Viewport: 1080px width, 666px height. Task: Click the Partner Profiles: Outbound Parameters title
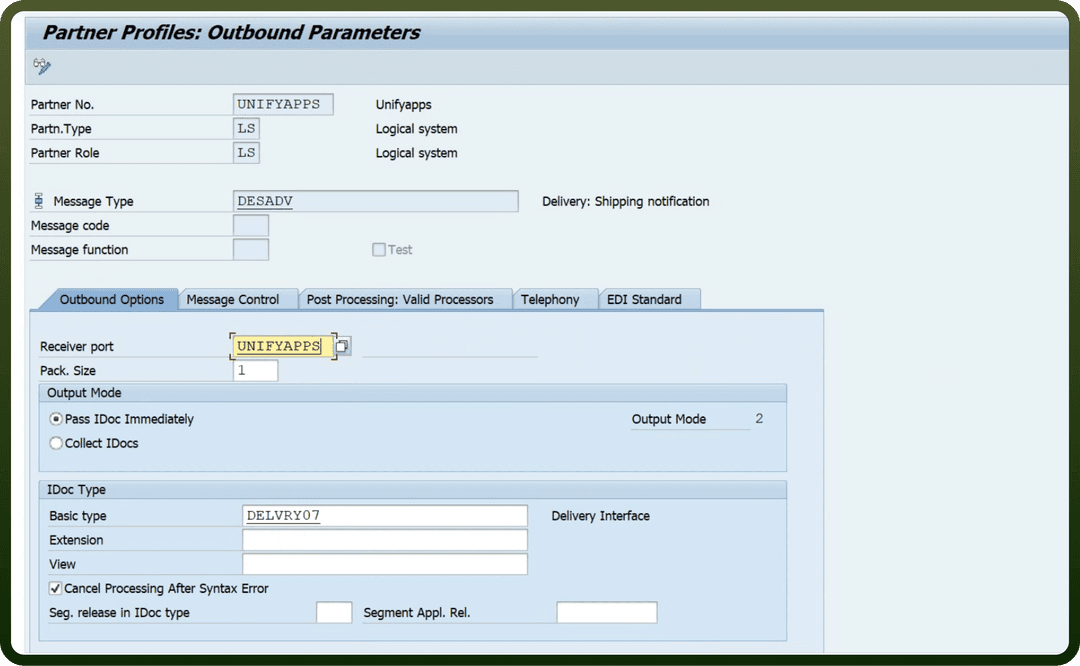tap(231, 32)
